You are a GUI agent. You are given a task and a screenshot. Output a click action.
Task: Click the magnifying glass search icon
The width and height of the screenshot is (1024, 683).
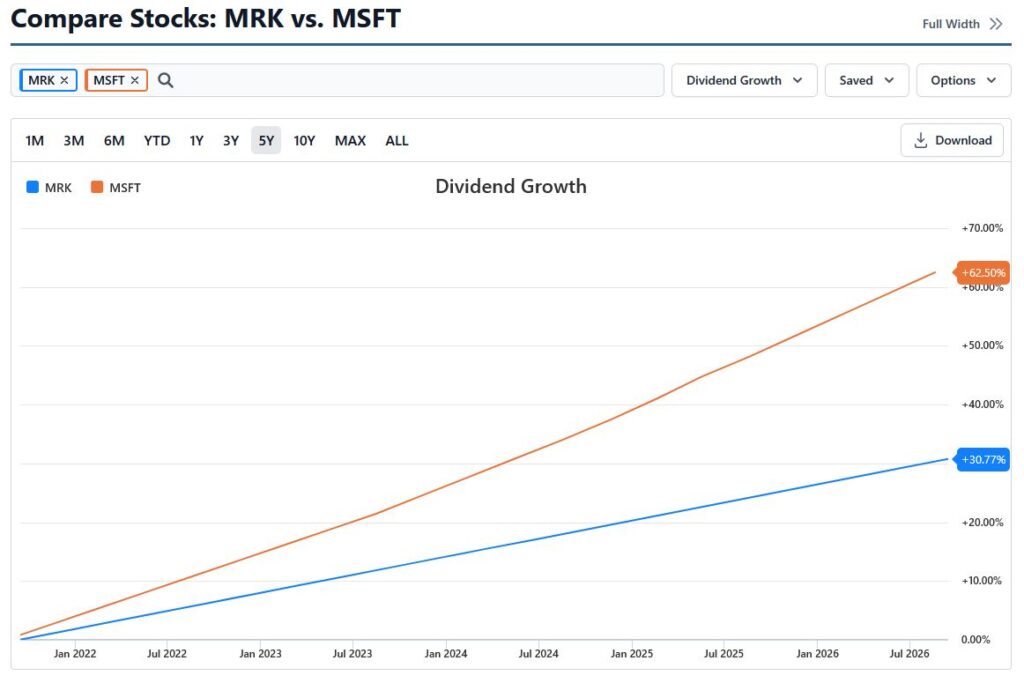(x=166, y=80)
